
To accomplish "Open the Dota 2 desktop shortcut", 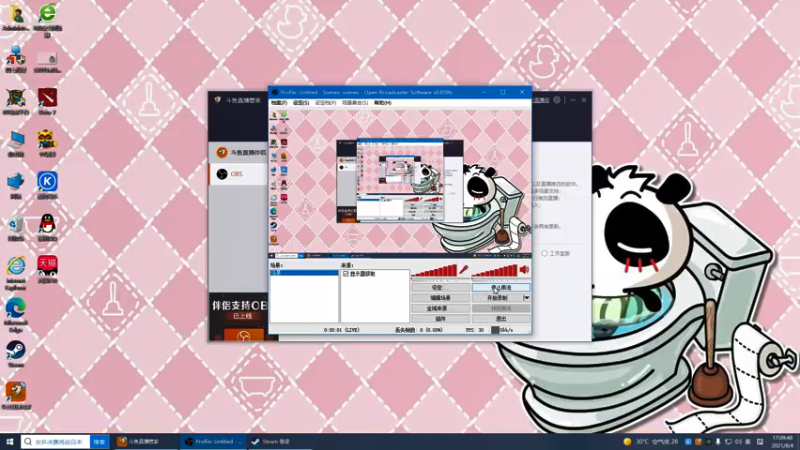I will click(x=47, y=101).
